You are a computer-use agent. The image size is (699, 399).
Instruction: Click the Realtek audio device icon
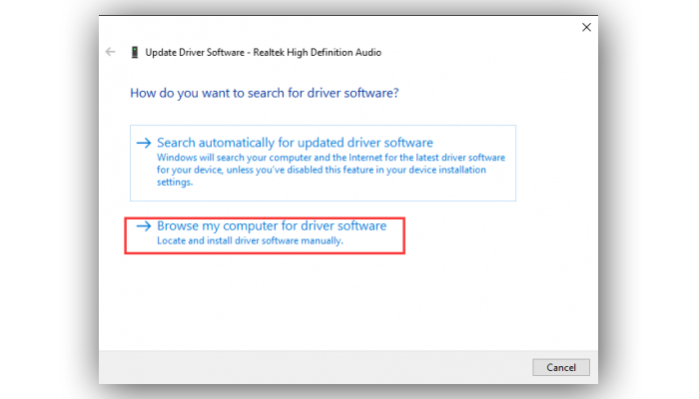[x=134, y=53]
